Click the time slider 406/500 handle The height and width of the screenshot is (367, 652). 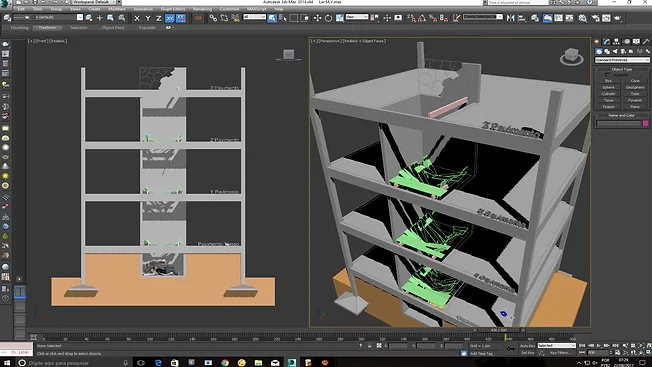[499, 330]
